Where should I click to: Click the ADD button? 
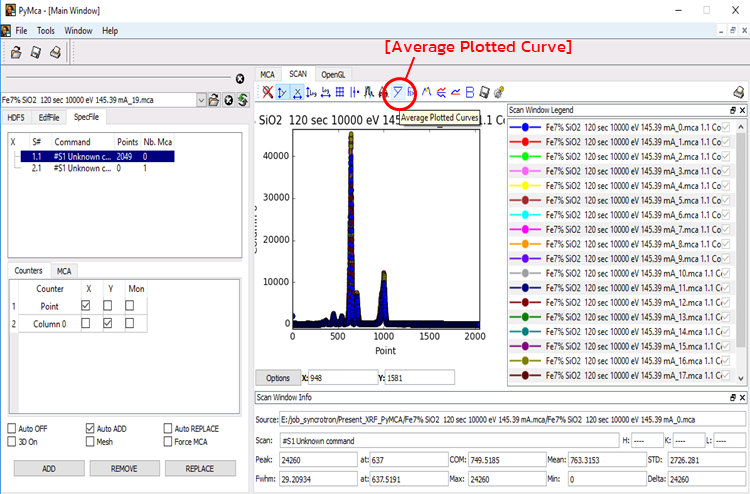tap(49, 469)
